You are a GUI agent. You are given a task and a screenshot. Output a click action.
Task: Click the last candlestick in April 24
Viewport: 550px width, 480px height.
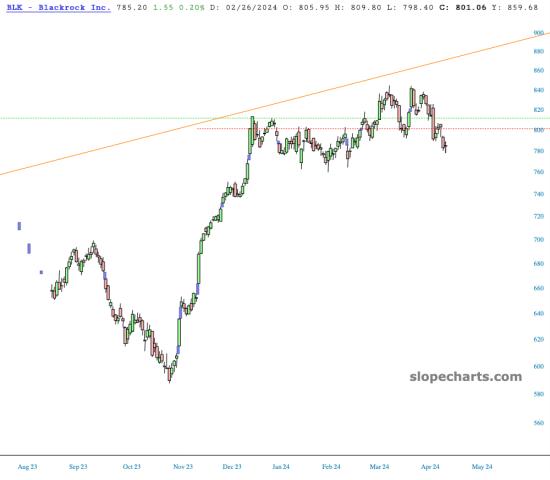click(x=445, y=146)
